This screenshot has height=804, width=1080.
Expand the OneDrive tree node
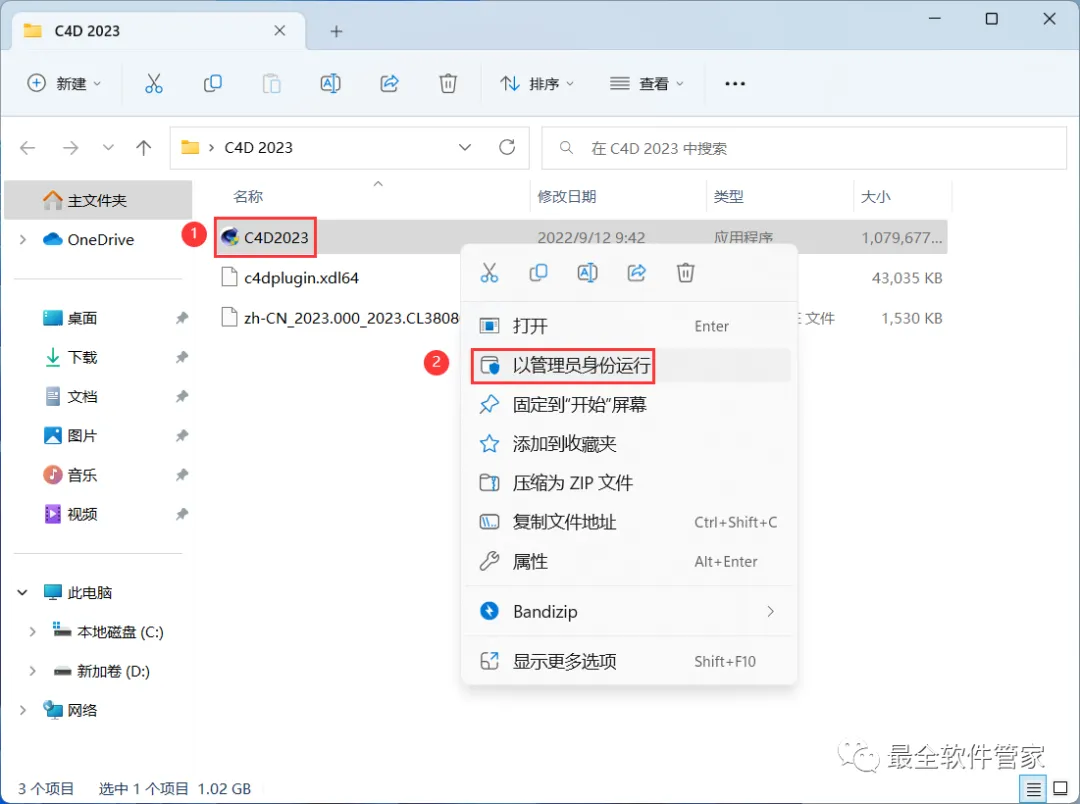pyautogui.click(x=23, y=239)
